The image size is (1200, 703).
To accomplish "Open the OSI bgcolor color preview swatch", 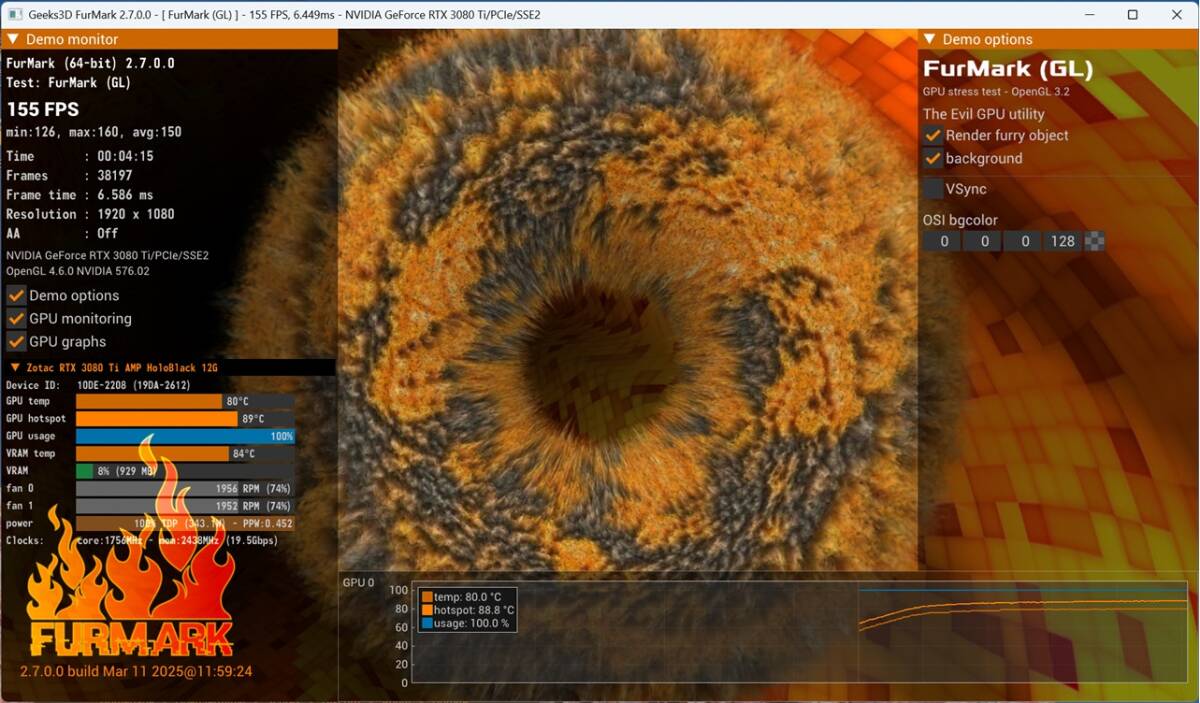I will tap(1095, 241).
